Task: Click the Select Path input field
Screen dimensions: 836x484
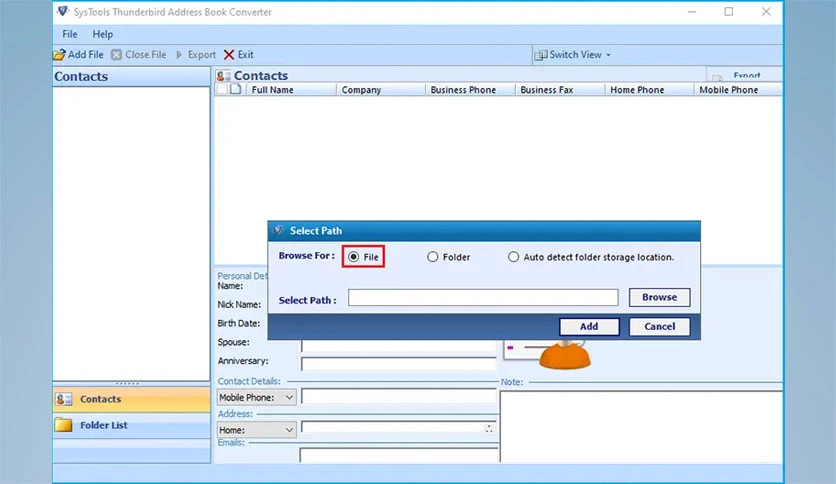Action: 483,297
